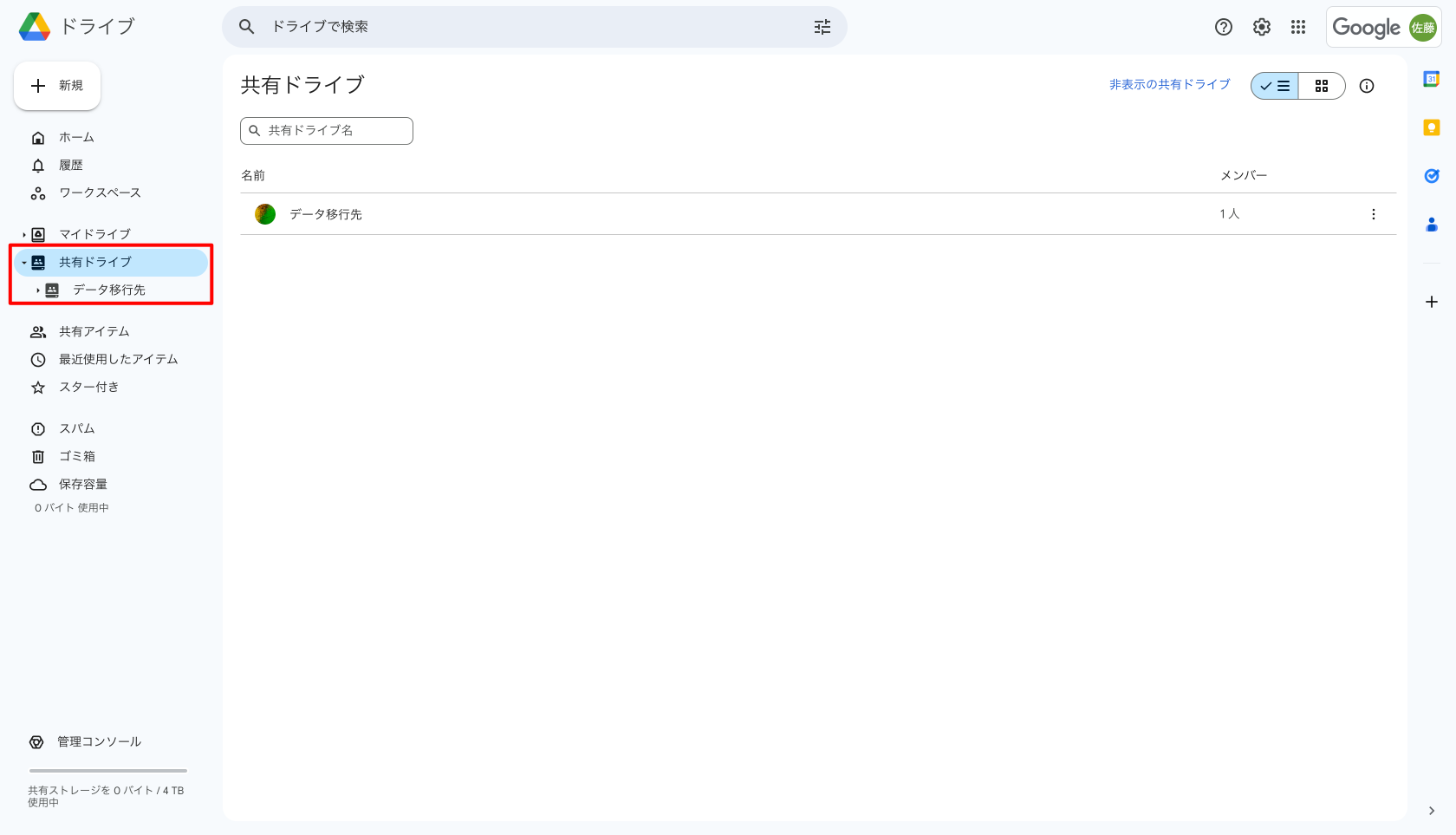Open advanced search filter options icon
Image resolution: width=1456 pixels, height=835 pixels.
point(822,27)
